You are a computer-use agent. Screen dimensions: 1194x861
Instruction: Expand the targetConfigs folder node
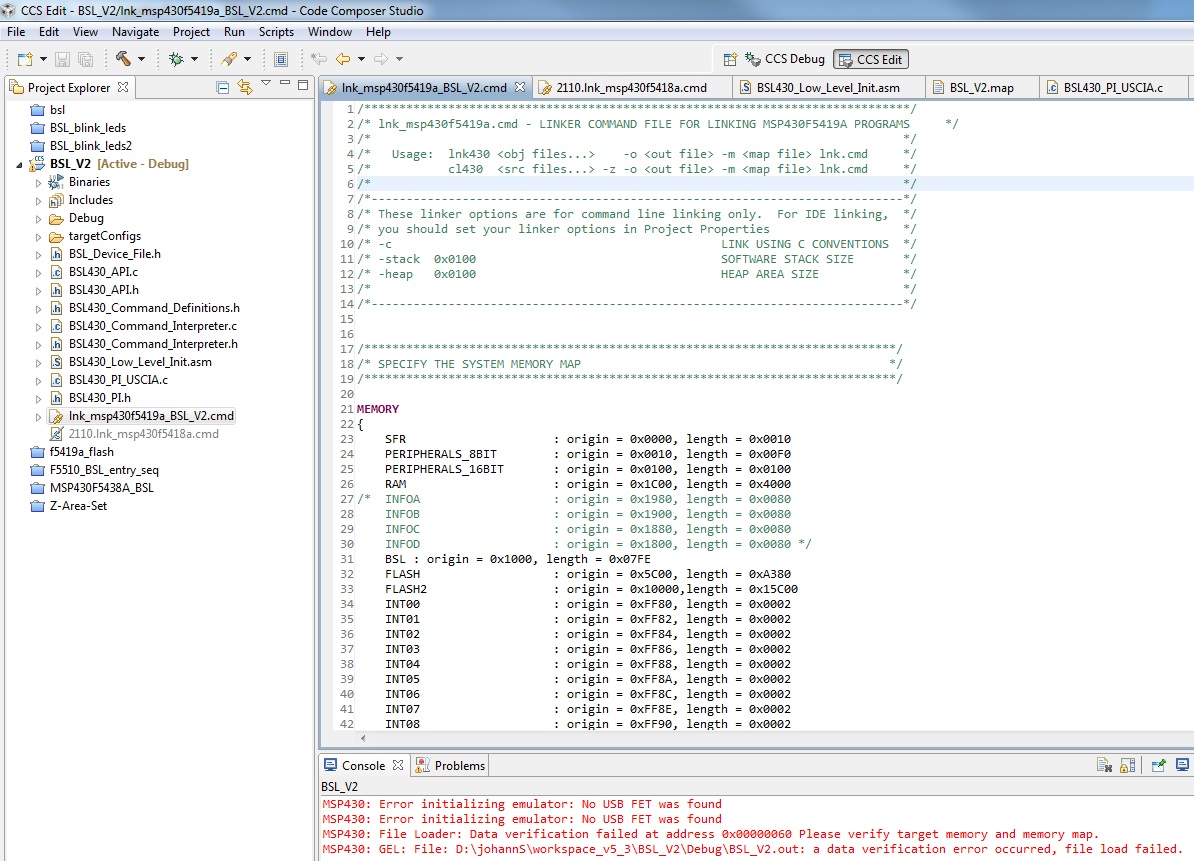(38, 237)
